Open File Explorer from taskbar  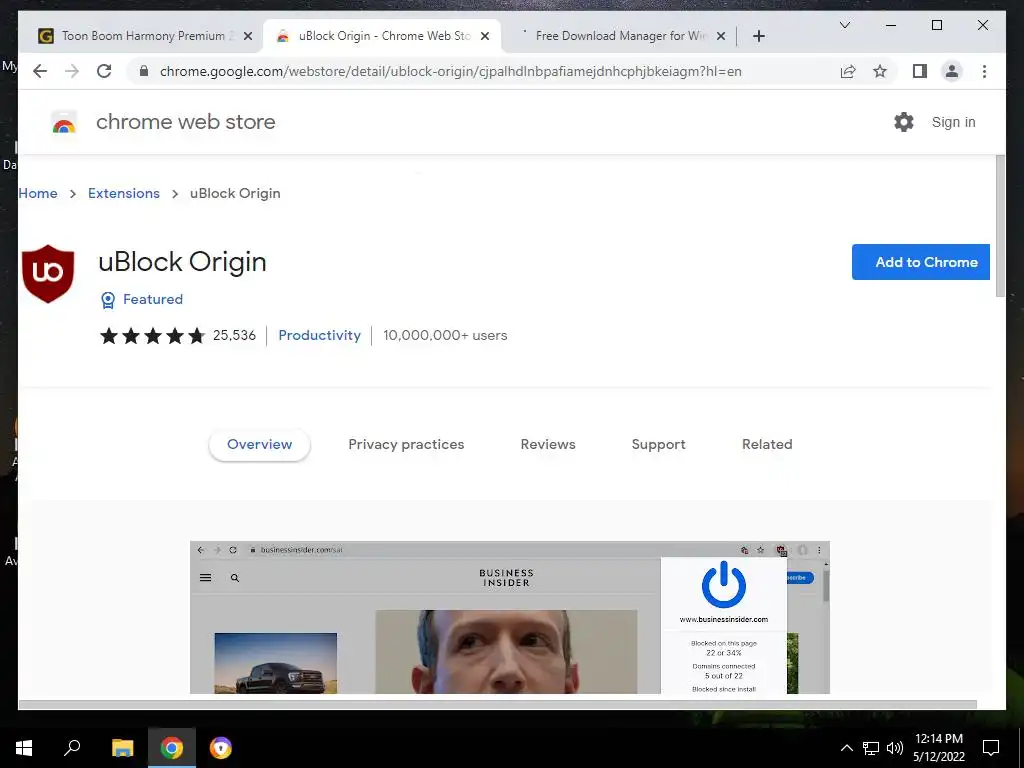tap(122, 748)
